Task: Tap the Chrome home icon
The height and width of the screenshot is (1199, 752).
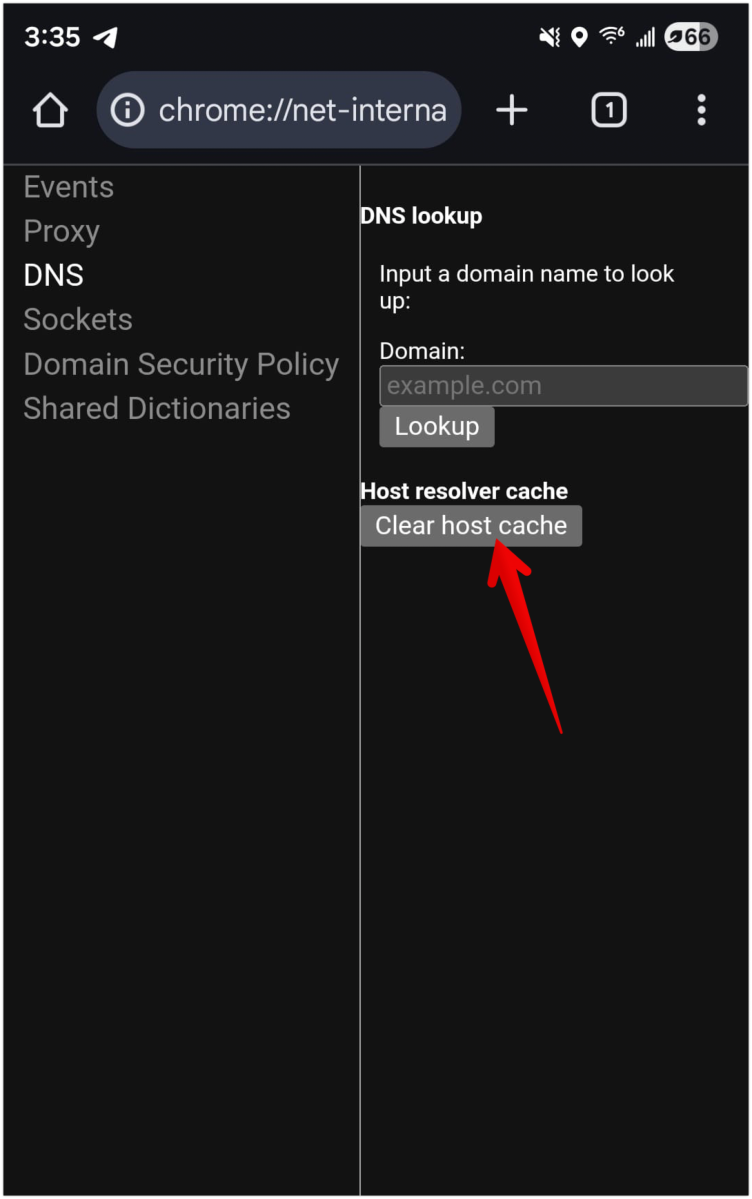Action: [x=50, y=111]
